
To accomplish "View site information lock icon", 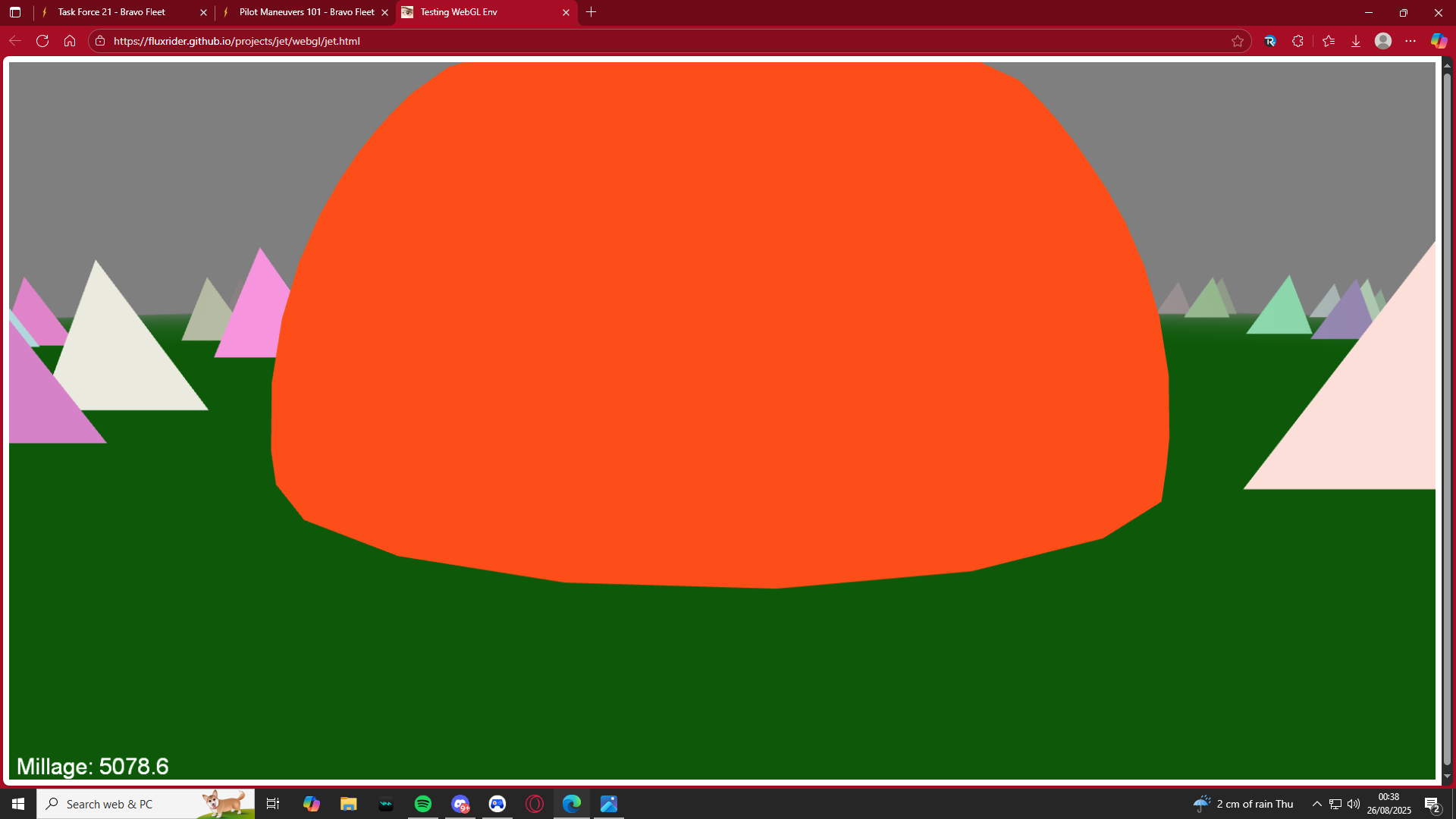I will [100, 41].
